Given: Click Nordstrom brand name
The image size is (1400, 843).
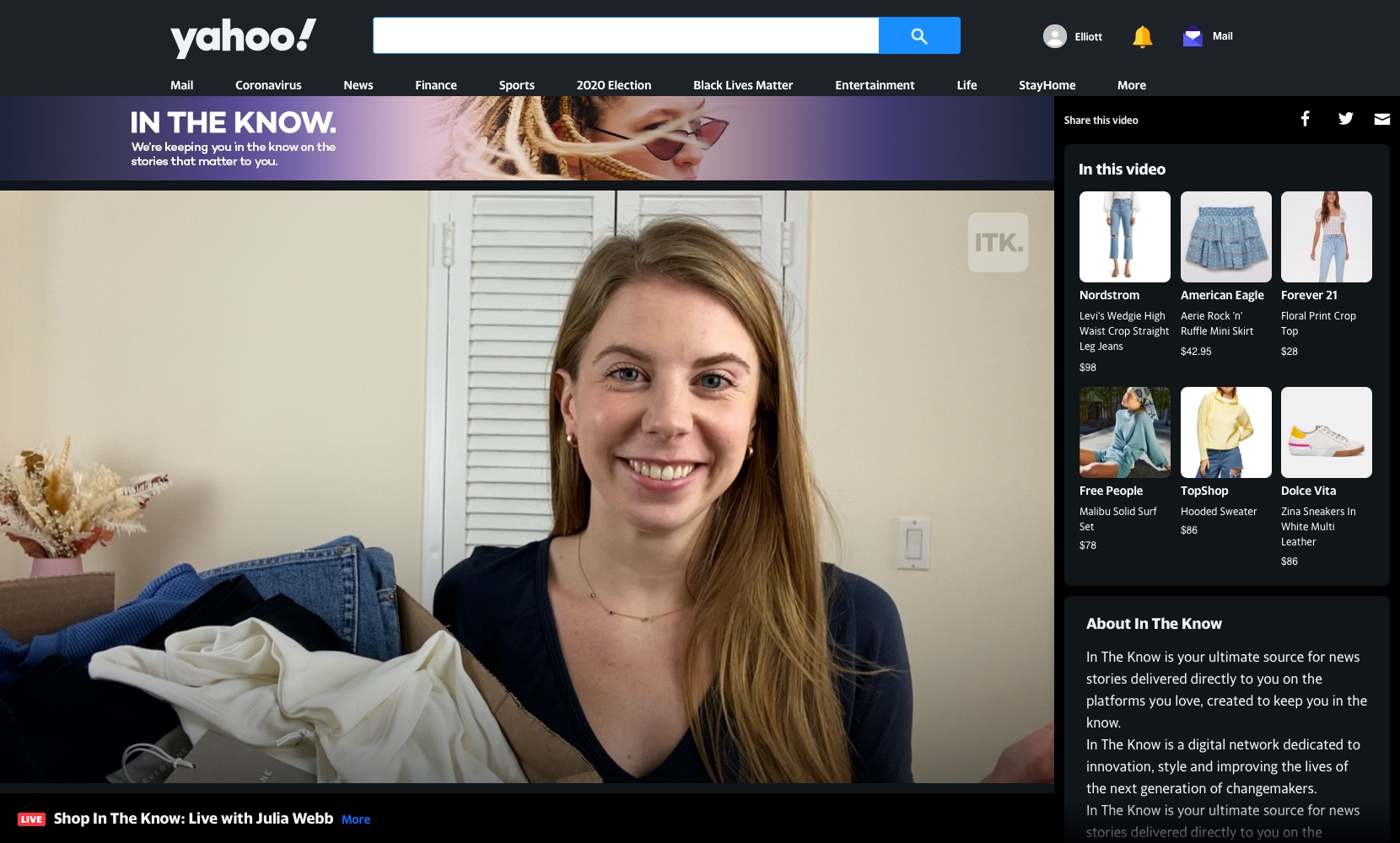Looking at the screenshot, I should [x=1109, y=295].
